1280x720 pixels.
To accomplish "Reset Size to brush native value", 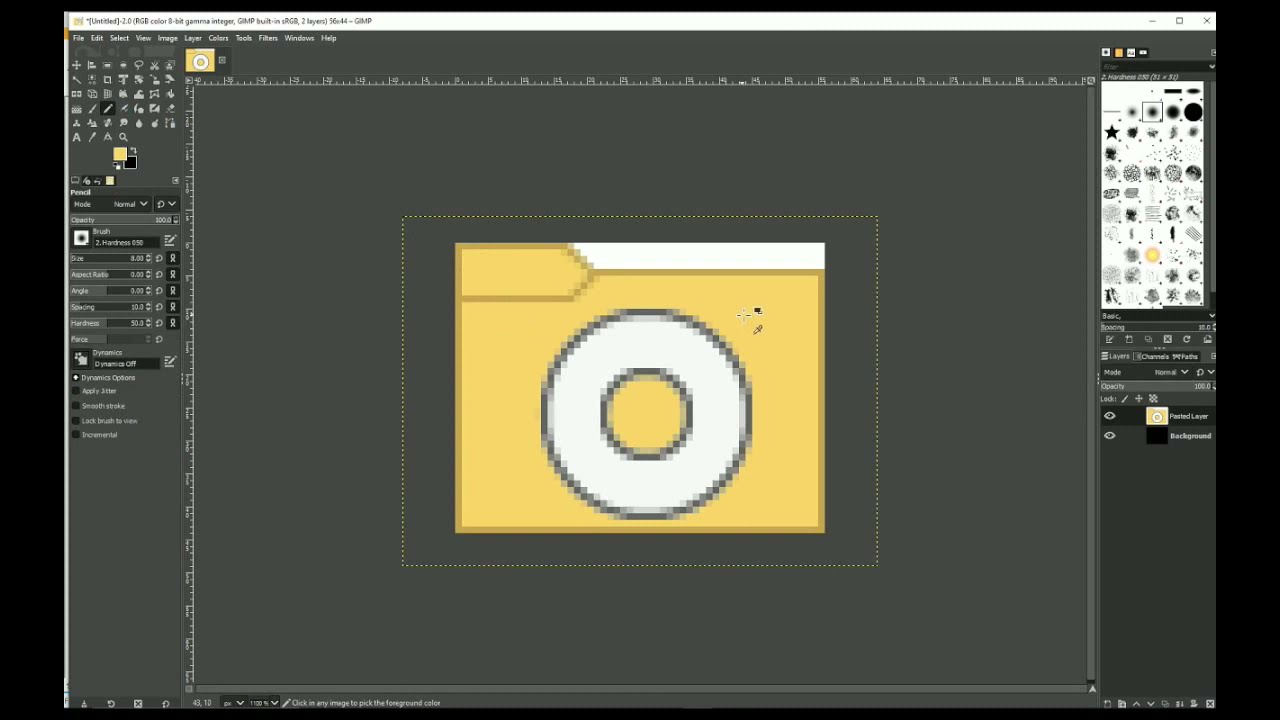I will (159, 258).
